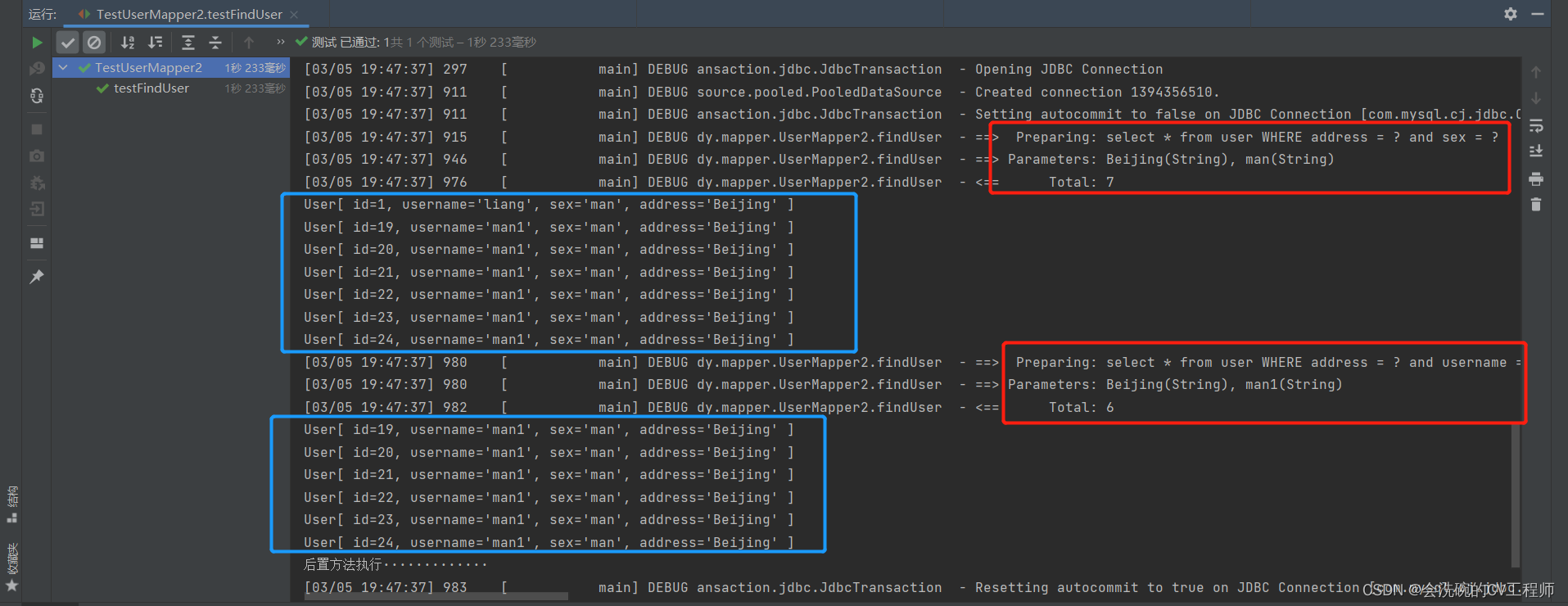Sort tests alphabetically
This screenshot has width=1568, height=606.
pos(128,42)
